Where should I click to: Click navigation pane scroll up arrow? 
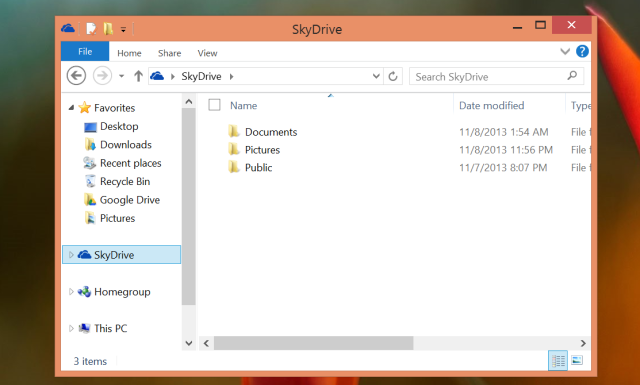189,101
